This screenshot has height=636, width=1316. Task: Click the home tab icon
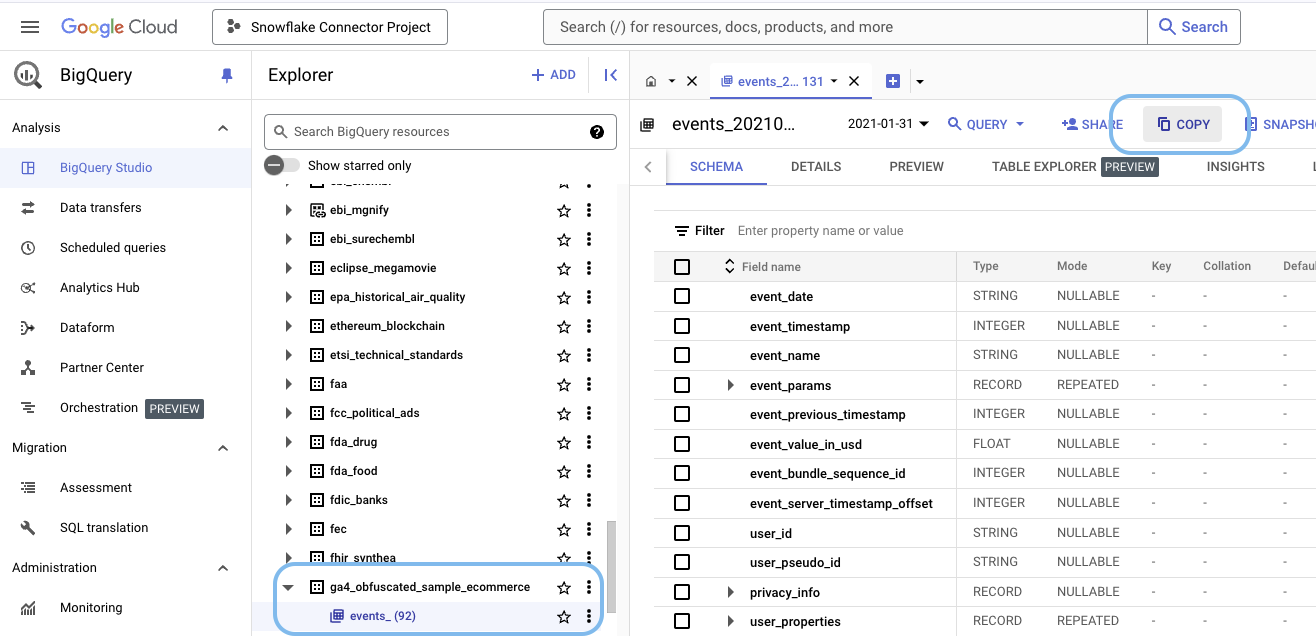tap(651, 81)
